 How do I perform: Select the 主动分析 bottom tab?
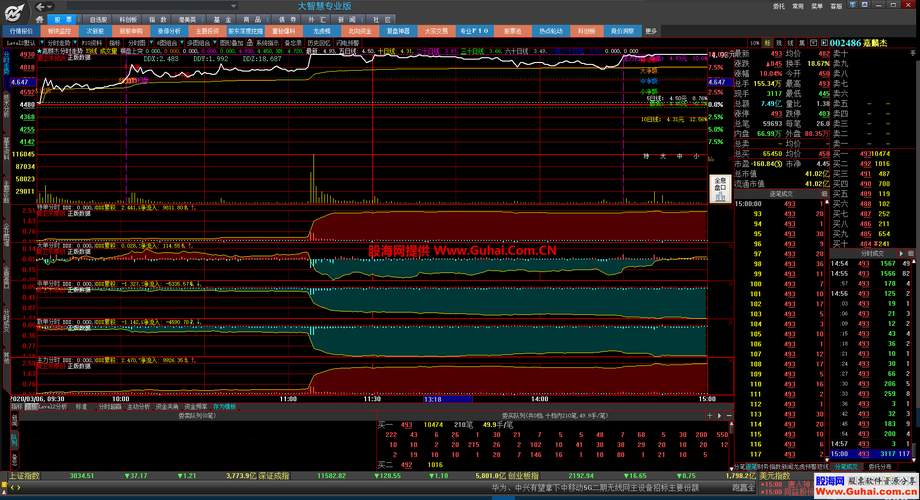[x=138, y=406]
